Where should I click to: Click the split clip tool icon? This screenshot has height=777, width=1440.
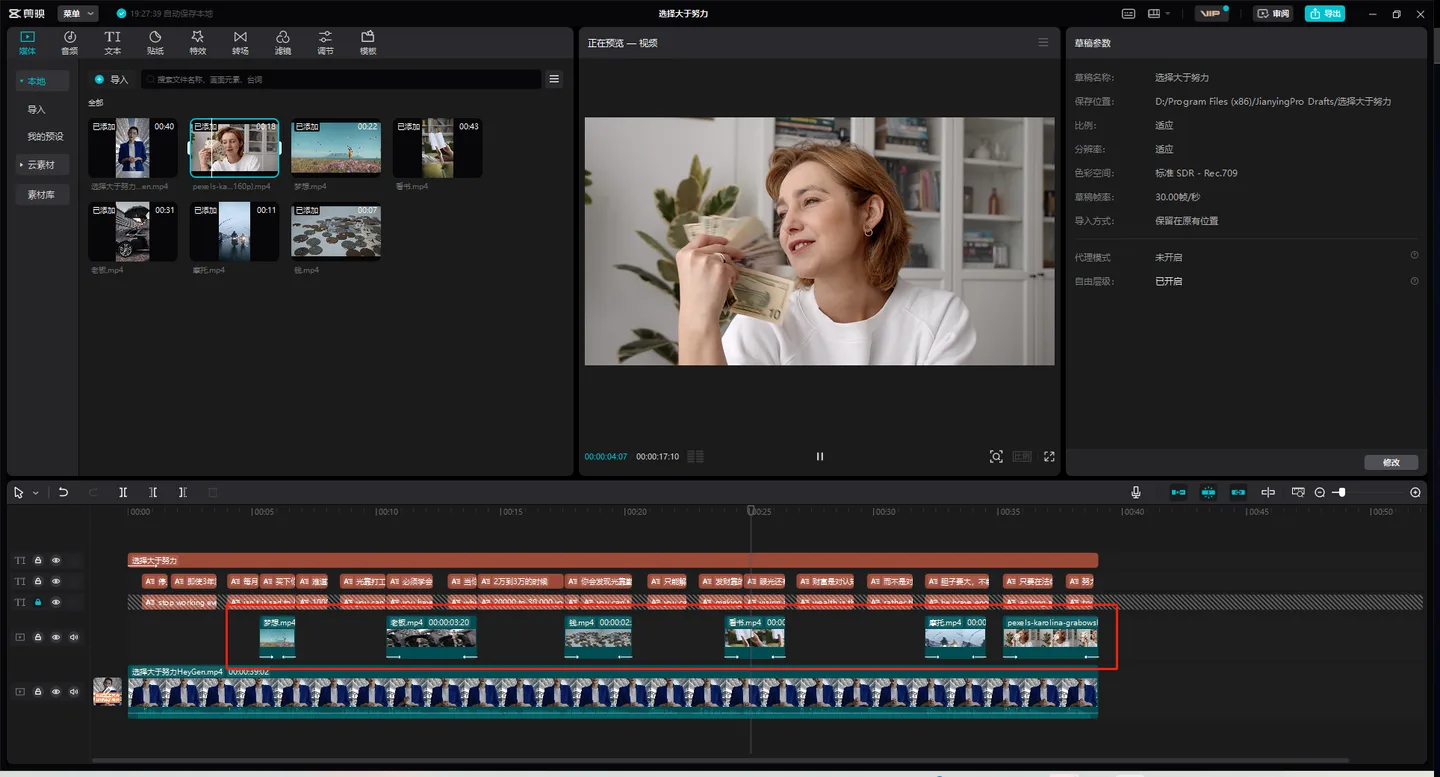pyautogui.click(x=123, y=492)
